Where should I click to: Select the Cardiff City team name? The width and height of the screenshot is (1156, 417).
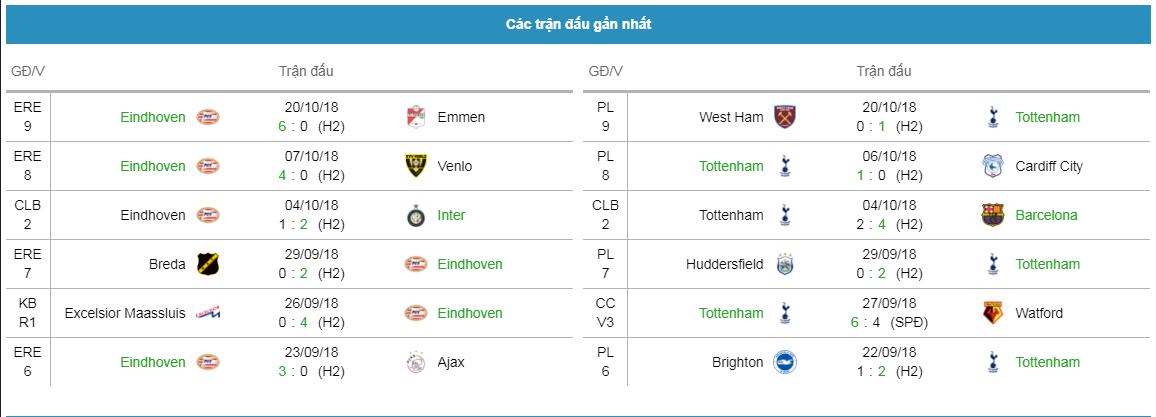[x=1049, y=166]
